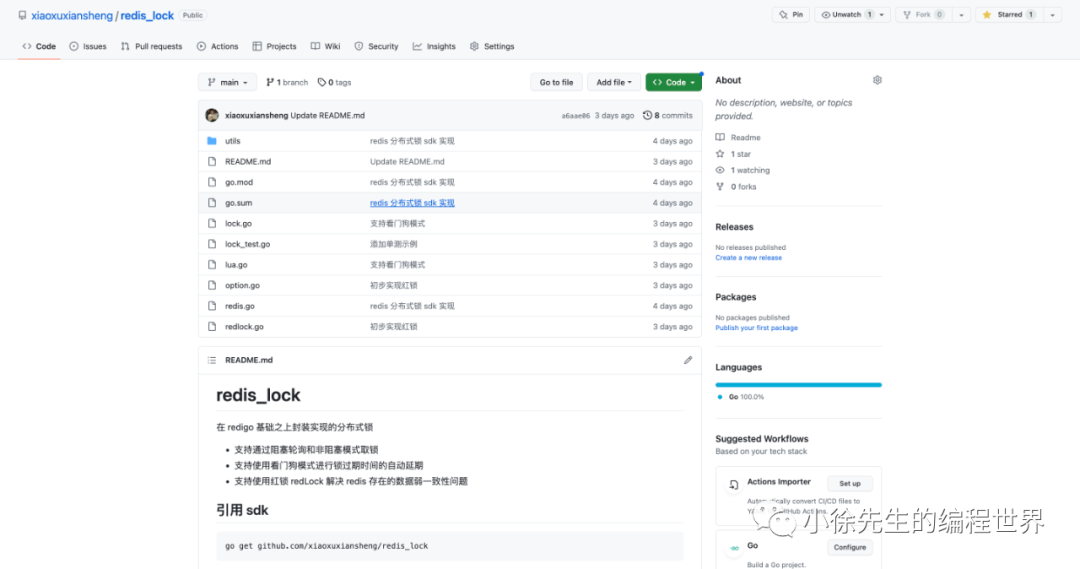The width and height of the screenshot is (1080, 569).
Task: Open the go.mod file
Action: (239, 182)
